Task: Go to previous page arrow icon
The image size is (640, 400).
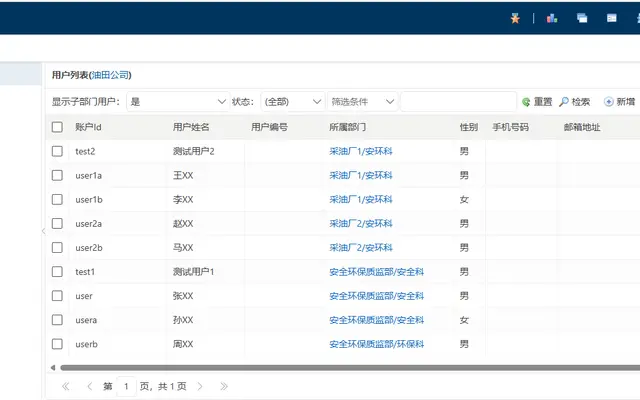Action: pos(90,386)
